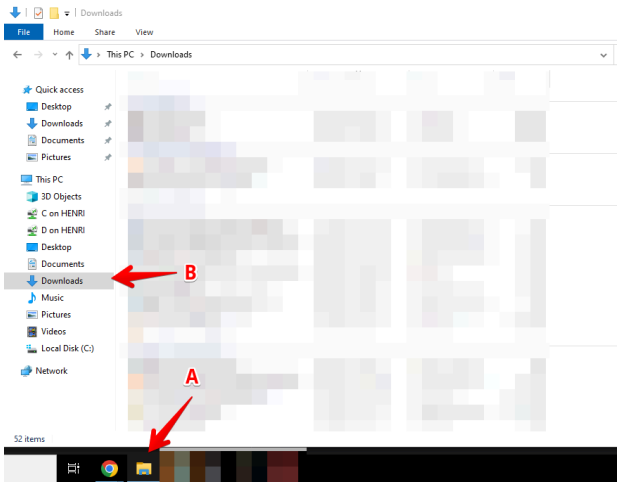Click the Properties icon in the title bar
621x483 pixels.
pyautogui.click(x=38, y=13)
